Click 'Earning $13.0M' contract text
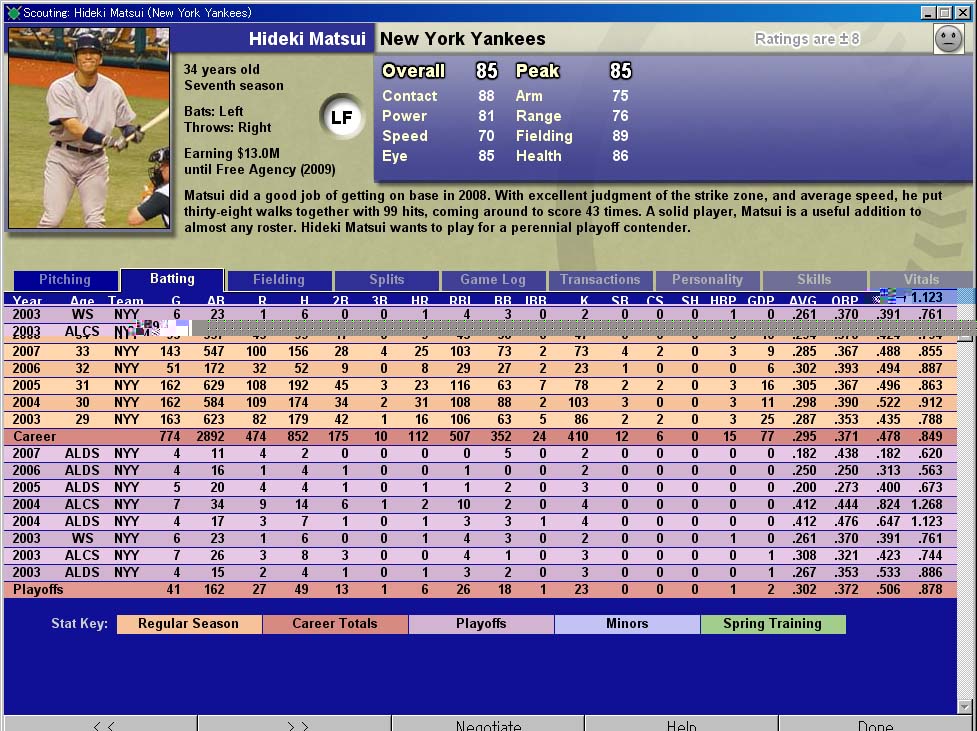The image size is (977, 731). click(x=232, y=153)
